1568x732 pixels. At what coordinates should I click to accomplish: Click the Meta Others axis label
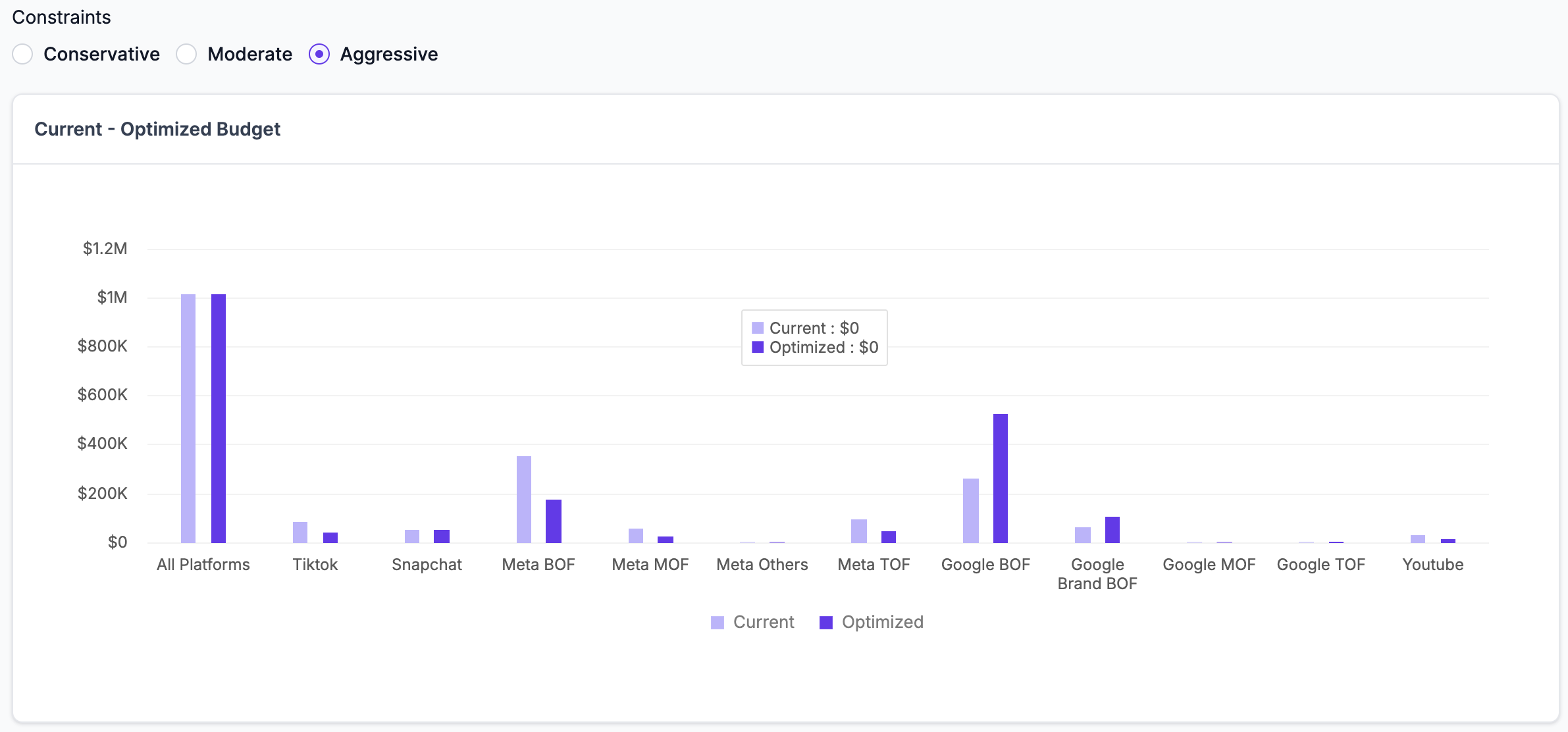point(762,565)
